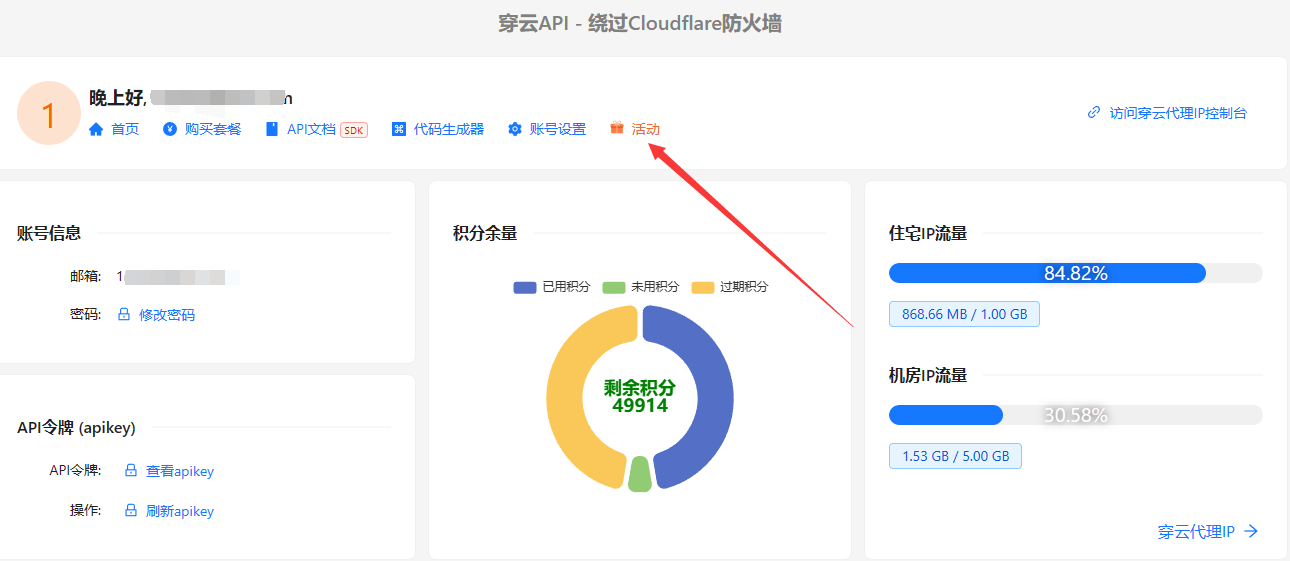The height and width of the screenshot is (561, 1290).
Task: Click 查看apikey to reveal the token
Action: (x=180, y=471)
